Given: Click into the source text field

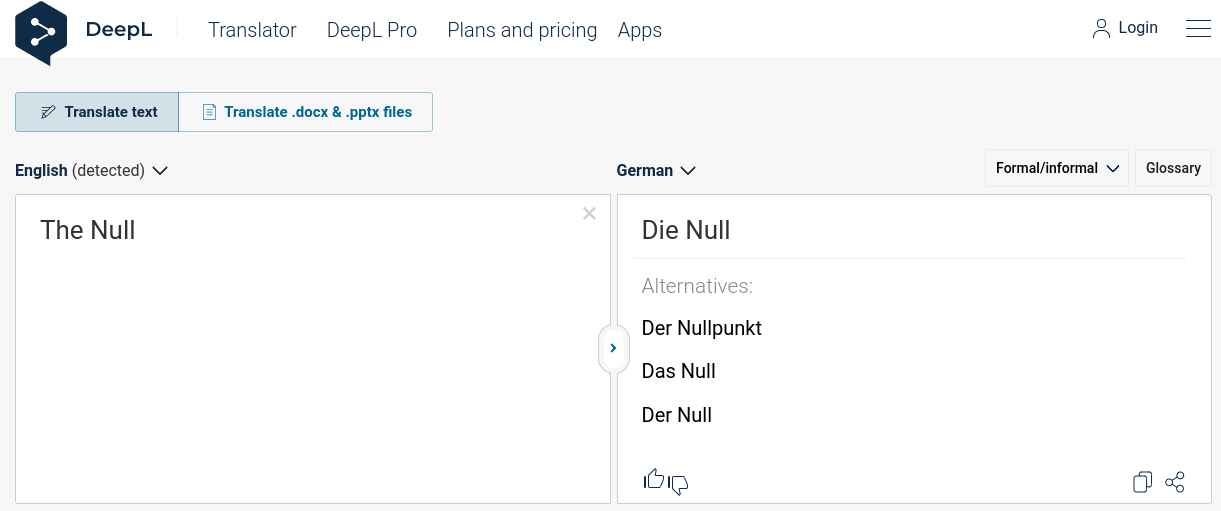Looking at the screenshot, I should tap(313, 348).
